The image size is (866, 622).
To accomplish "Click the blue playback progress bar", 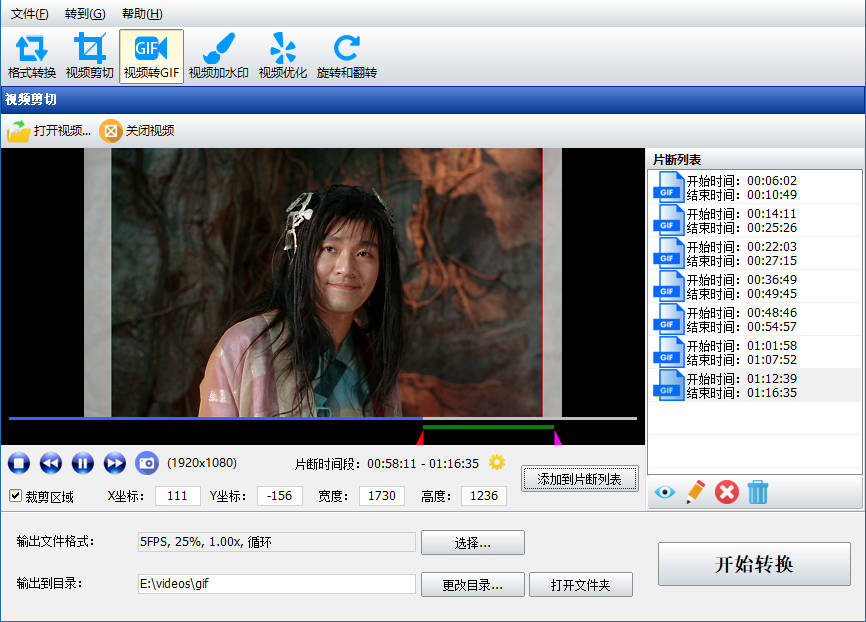I will pyautogui.click(x=215, y=419).
